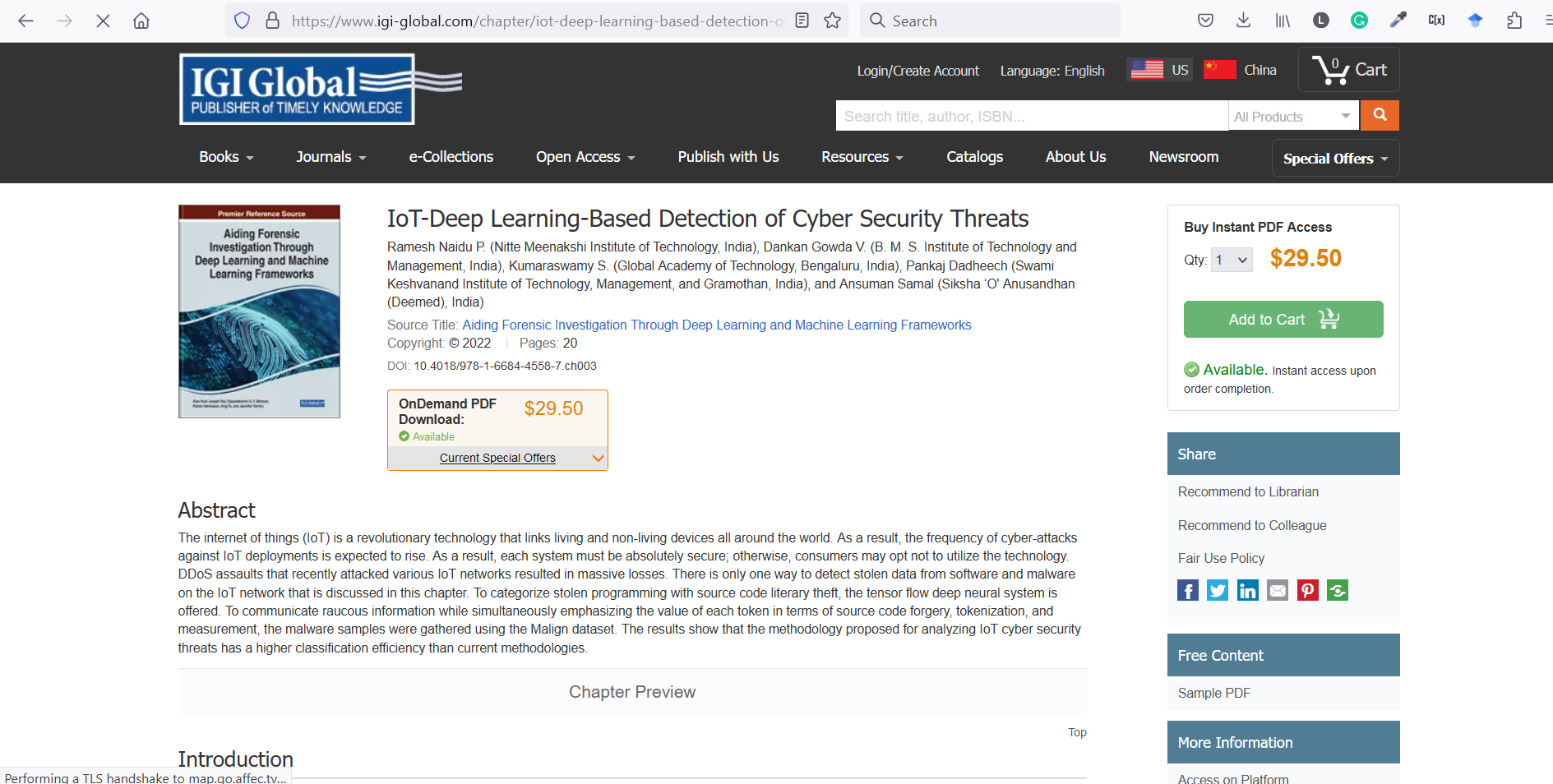1553x784 pixels.
Task: Share chapter by email icon
Action: (x=1278, y=590)
